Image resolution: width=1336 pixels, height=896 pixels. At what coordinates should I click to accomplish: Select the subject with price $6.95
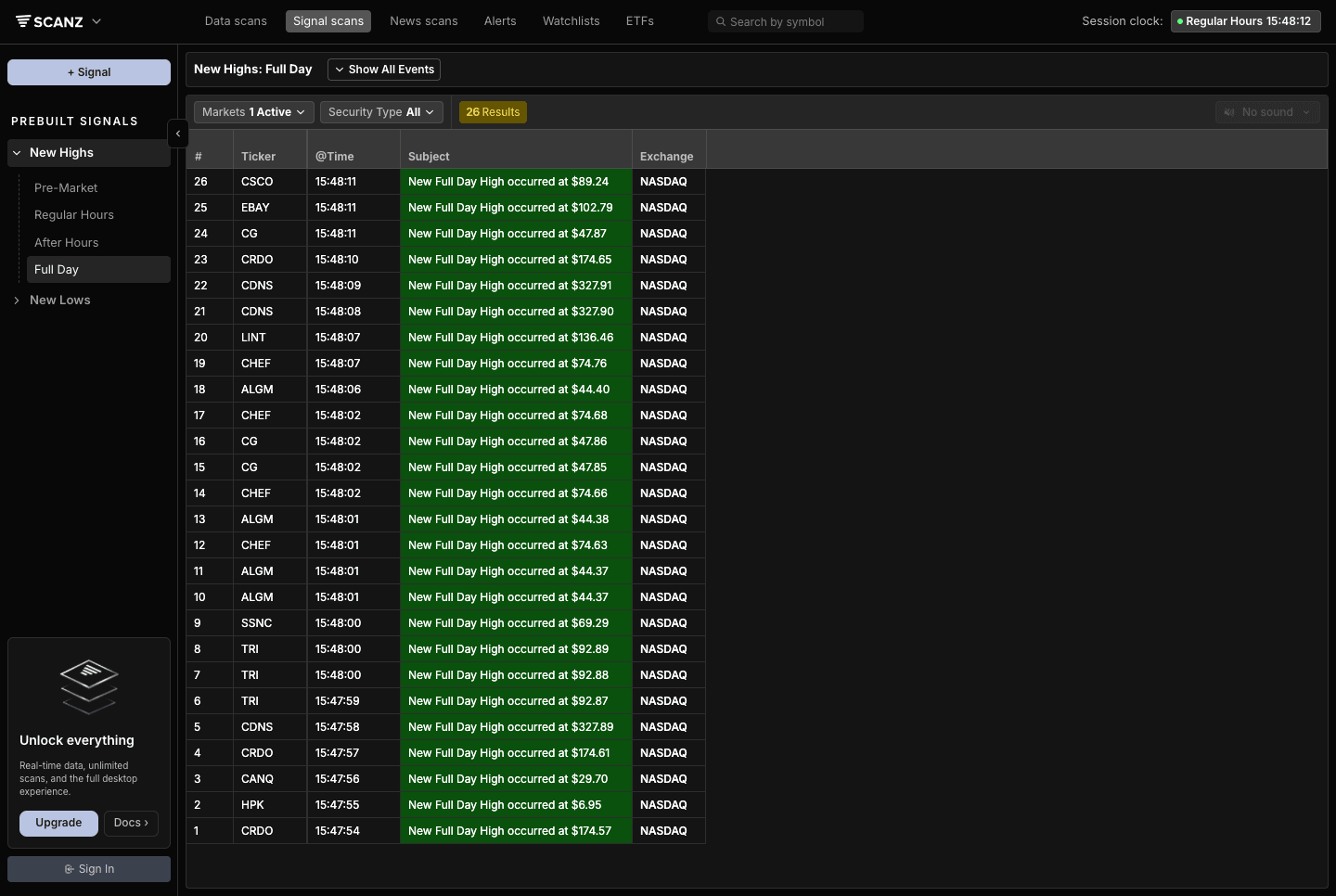point(516,805)
